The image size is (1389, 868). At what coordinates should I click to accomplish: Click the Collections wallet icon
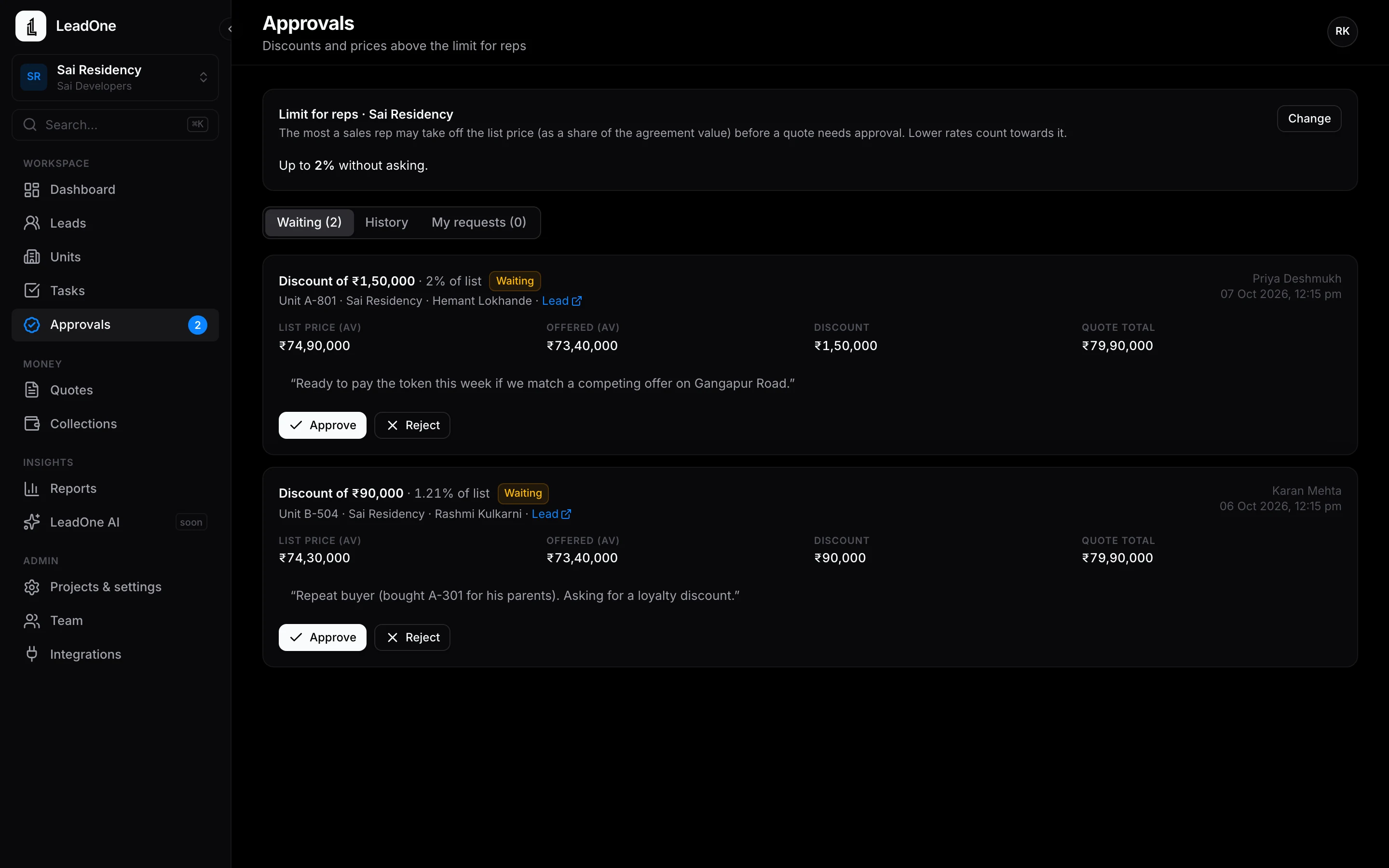31,424
